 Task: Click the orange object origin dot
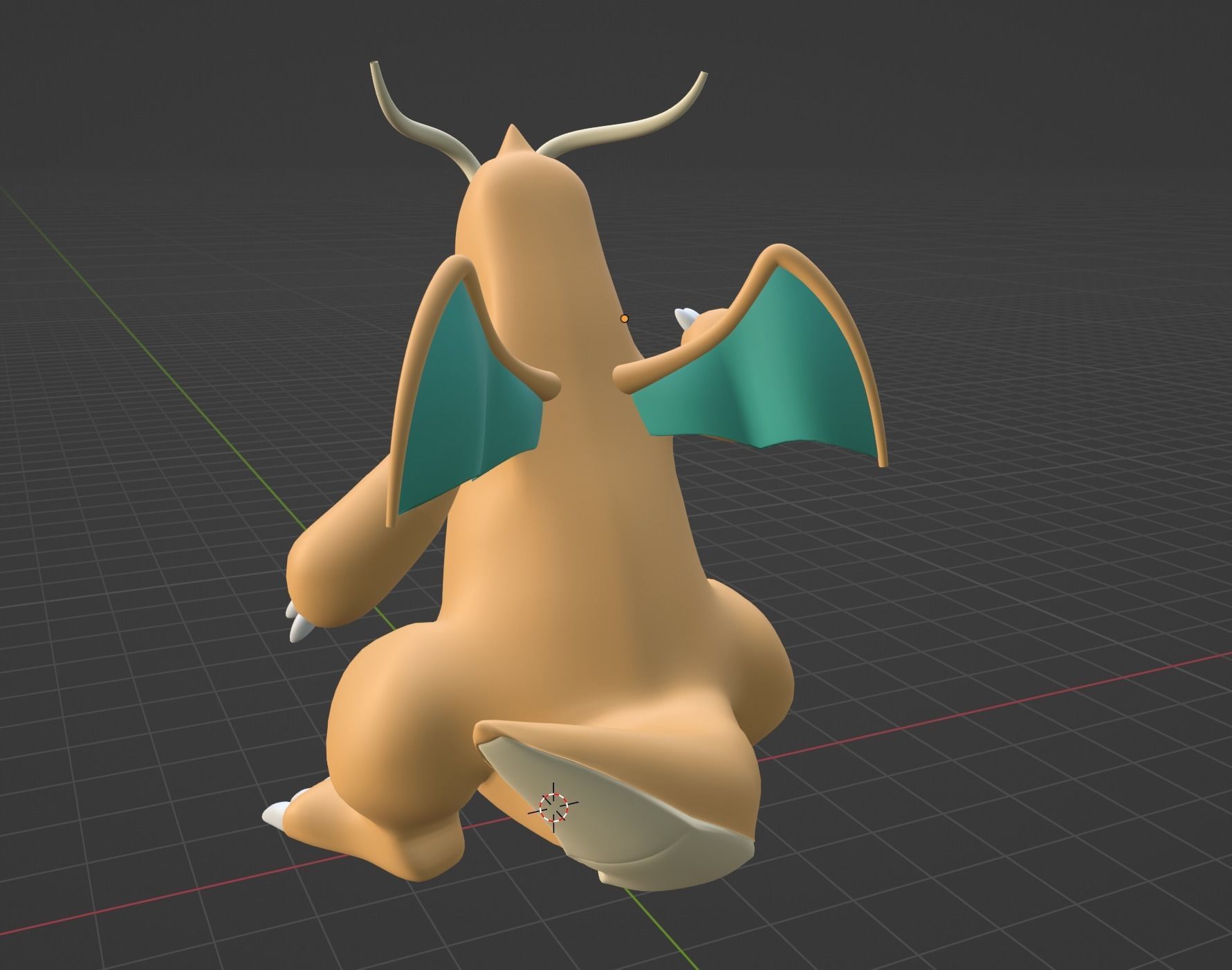click(x=625, y=318)
